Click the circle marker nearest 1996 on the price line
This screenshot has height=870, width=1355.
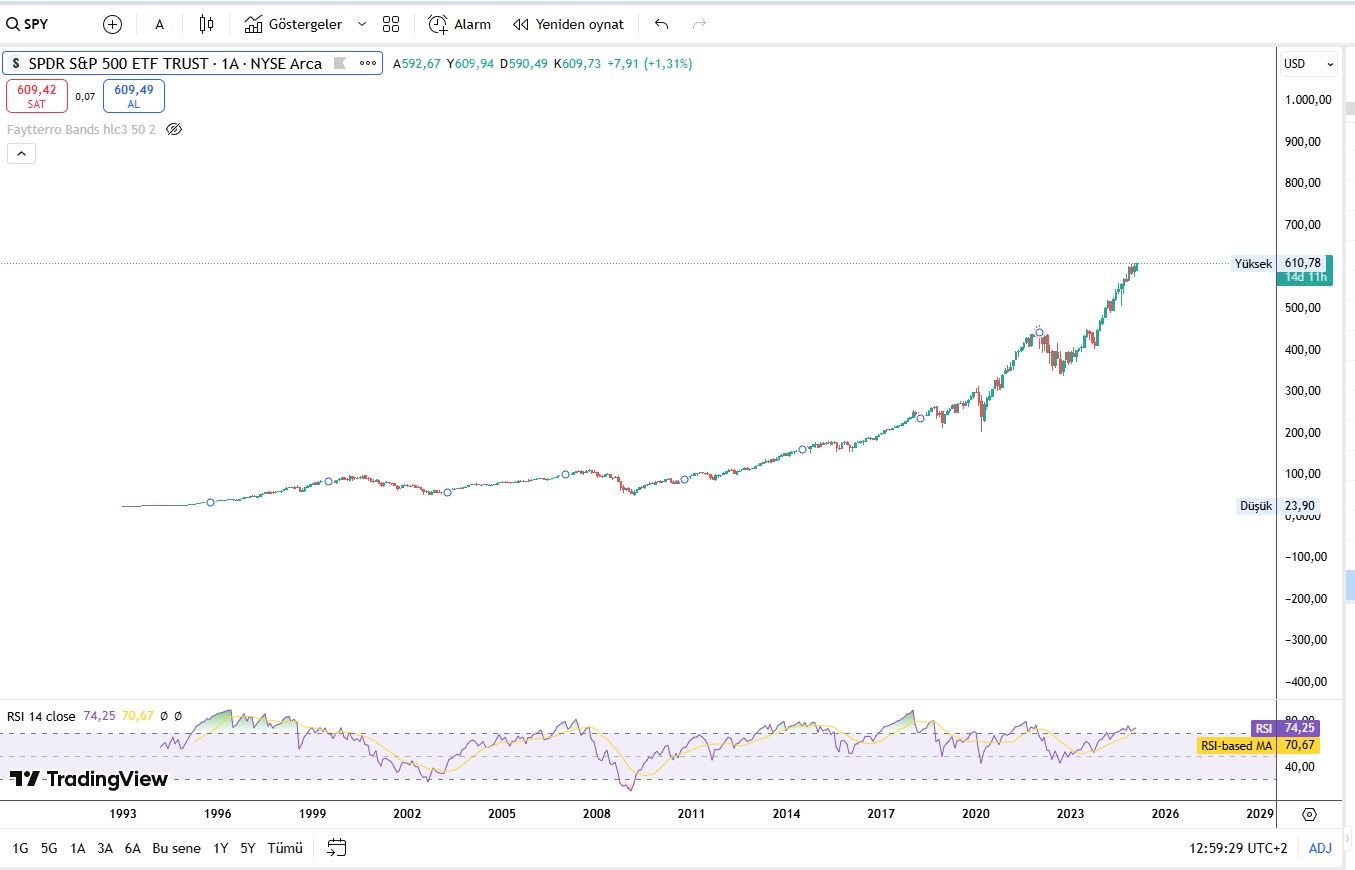[210, 502]
